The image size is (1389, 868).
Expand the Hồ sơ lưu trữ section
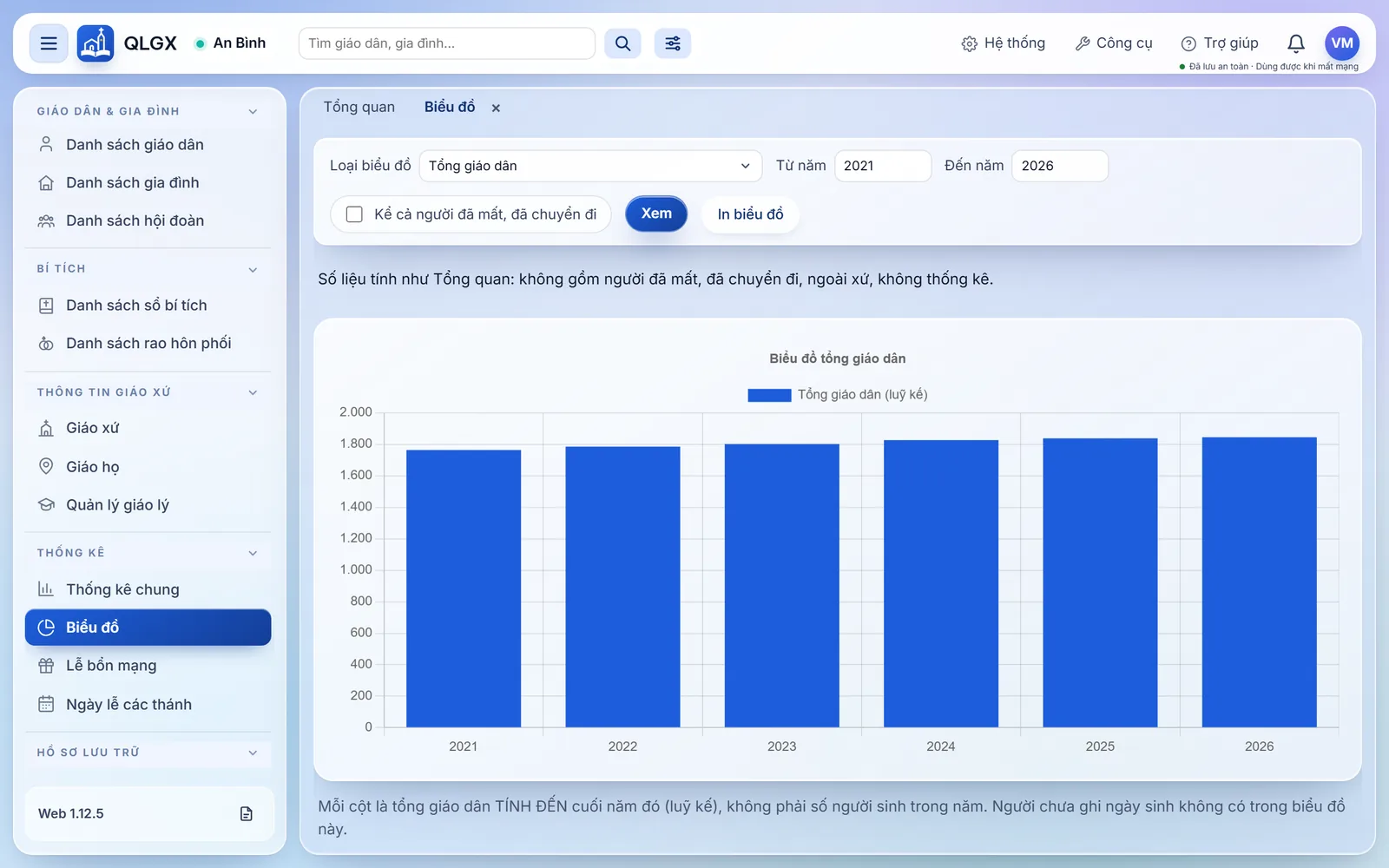[253, 753]
